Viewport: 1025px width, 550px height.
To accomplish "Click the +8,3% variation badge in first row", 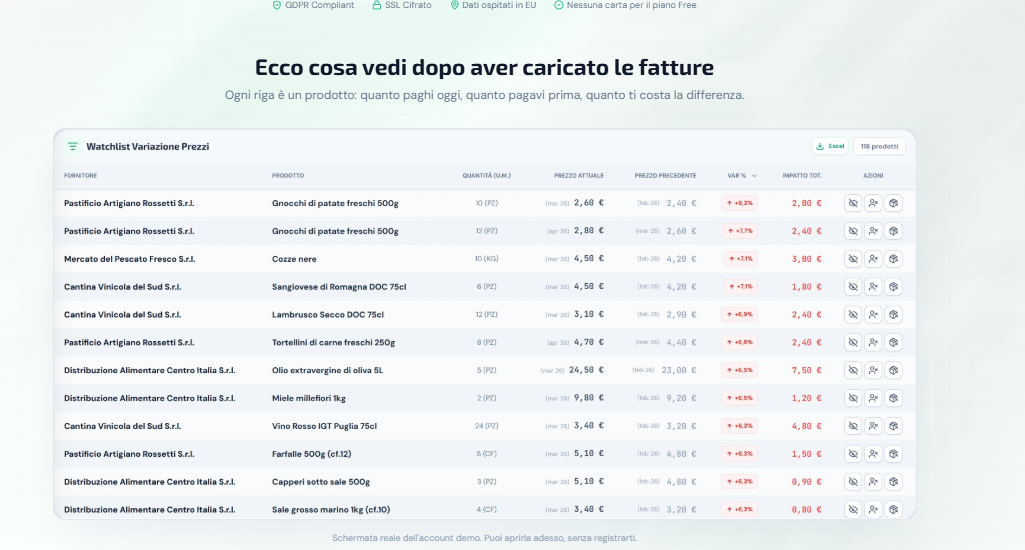I will 739,203.
